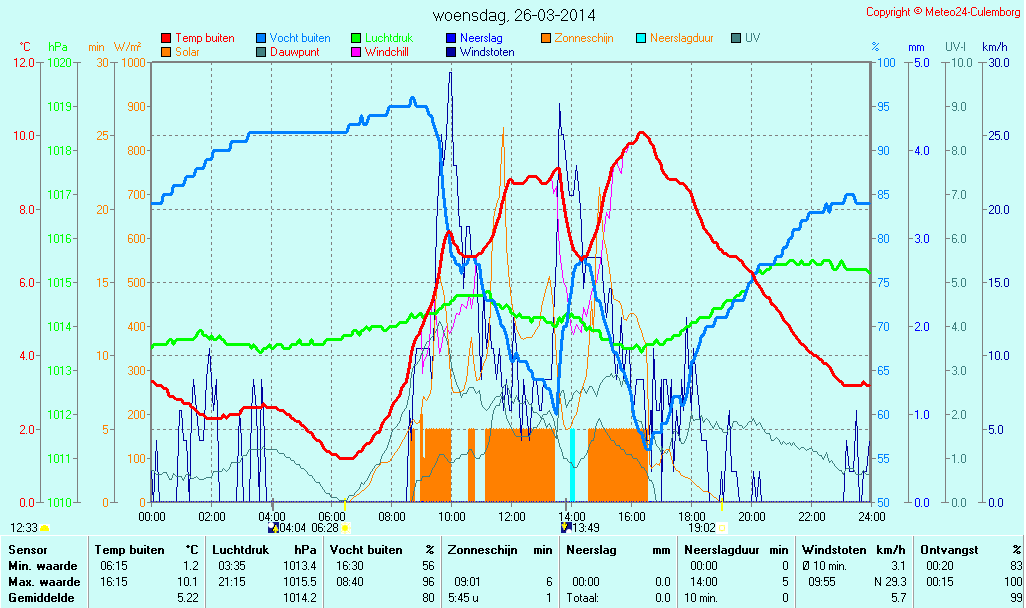Click the gray UV legend swatch

tap(736, 38)
